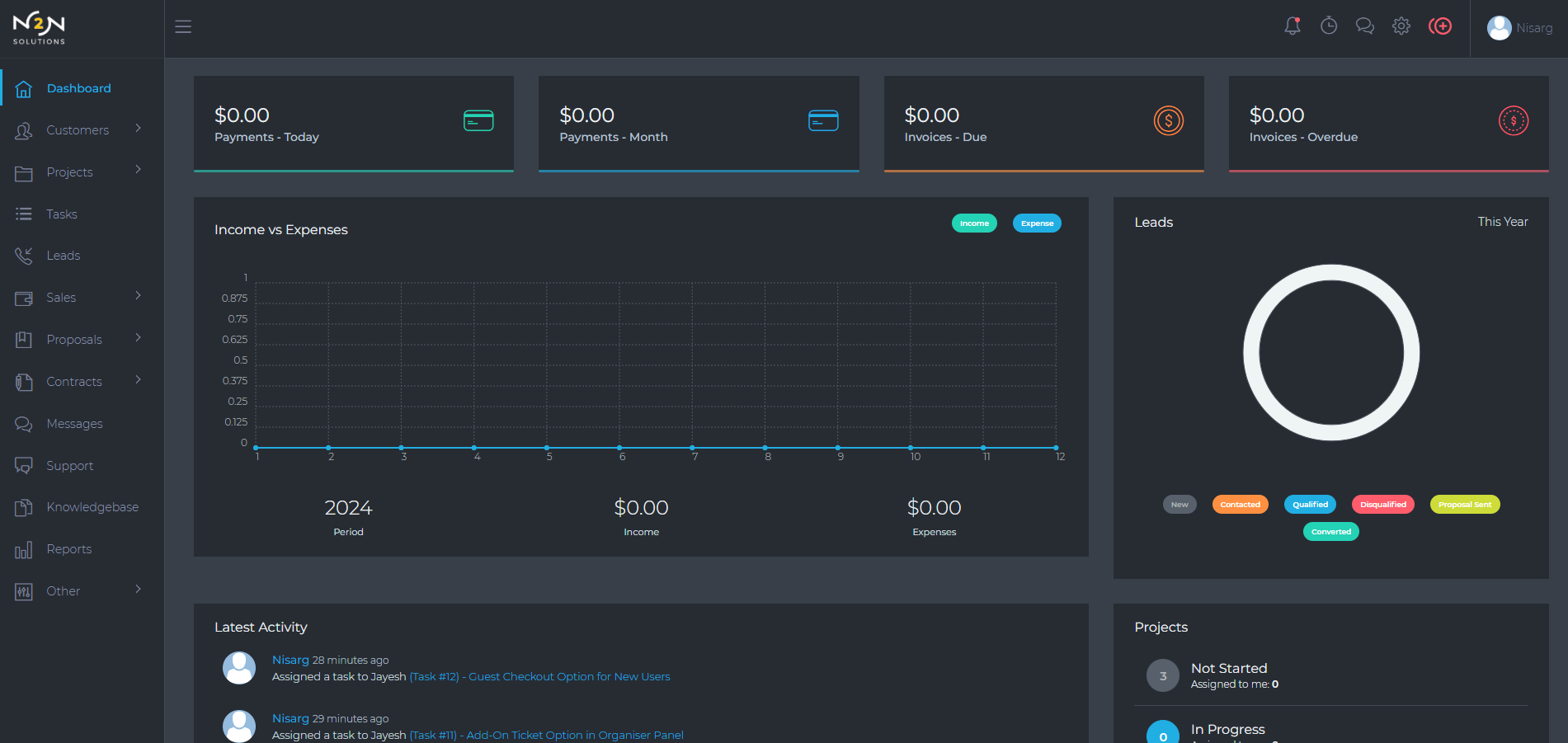Toggle the Qualified leads legend badge
Image resolution: width=1568 pixels, height=743 pixels.
[x=1310, y=505]
